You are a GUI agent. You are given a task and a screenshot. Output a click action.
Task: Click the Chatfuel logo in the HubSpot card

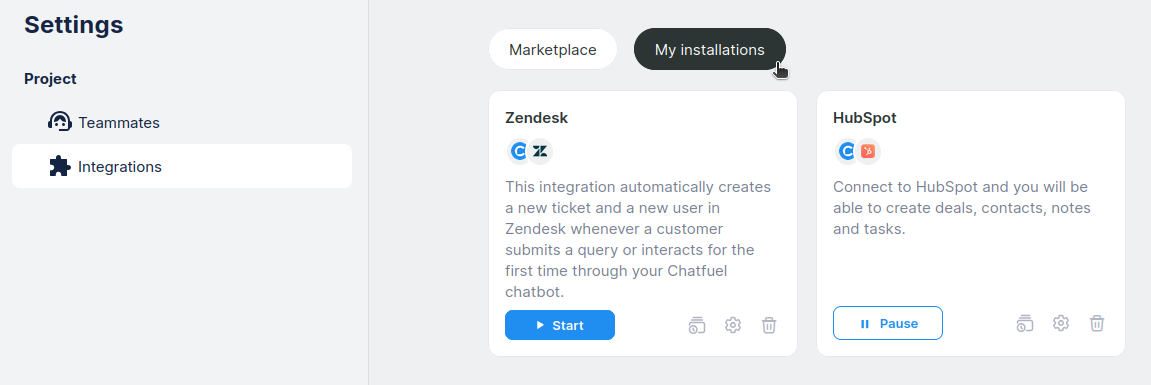pyautogui.click(x=846, y=151)
